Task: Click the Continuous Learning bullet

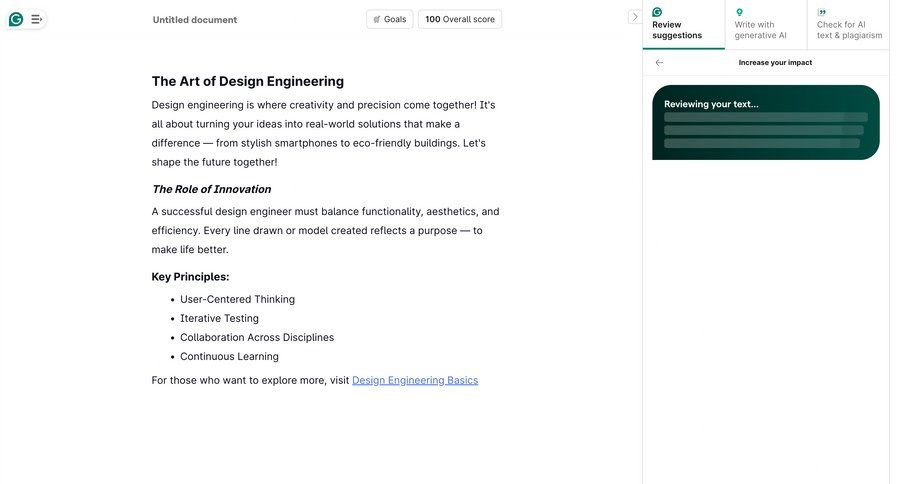Action: coord(230,357)
